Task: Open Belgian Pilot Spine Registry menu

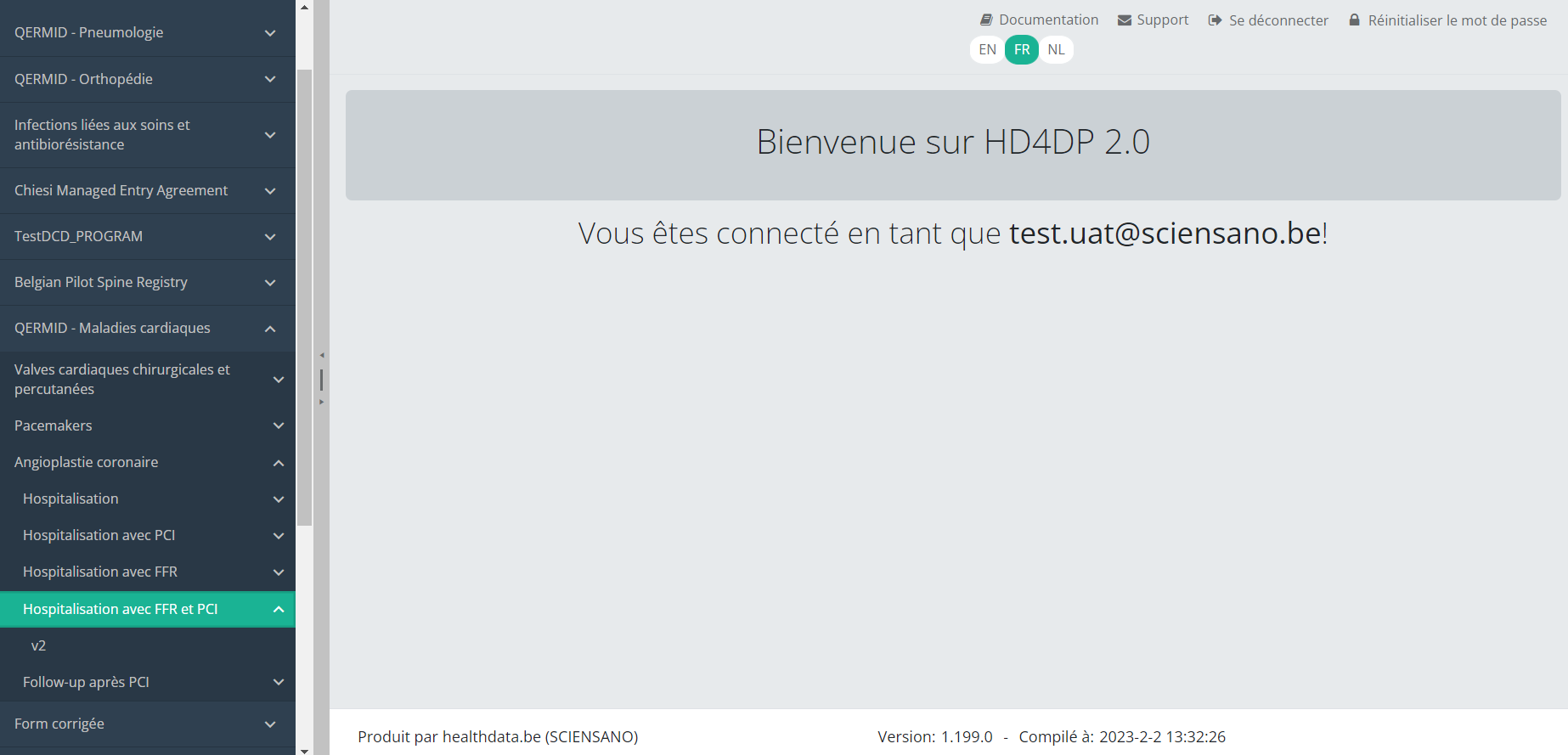Action: (x=147, y=282)
